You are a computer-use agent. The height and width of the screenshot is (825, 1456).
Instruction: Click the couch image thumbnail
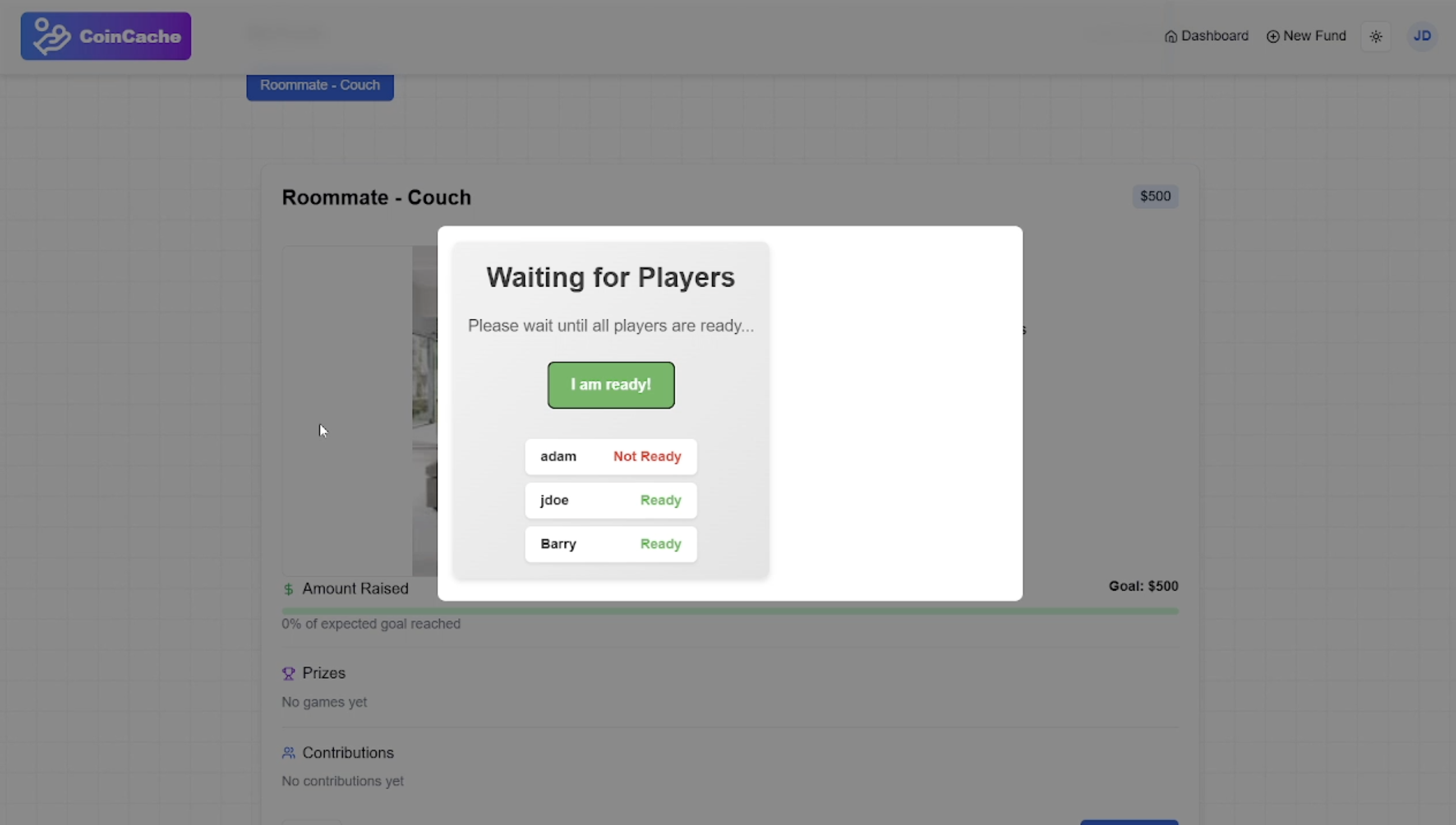(x=424, y=411)
